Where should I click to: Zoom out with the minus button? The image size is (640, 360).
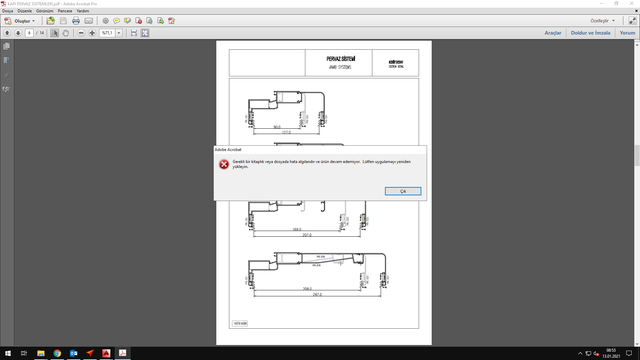pos(81,33)
